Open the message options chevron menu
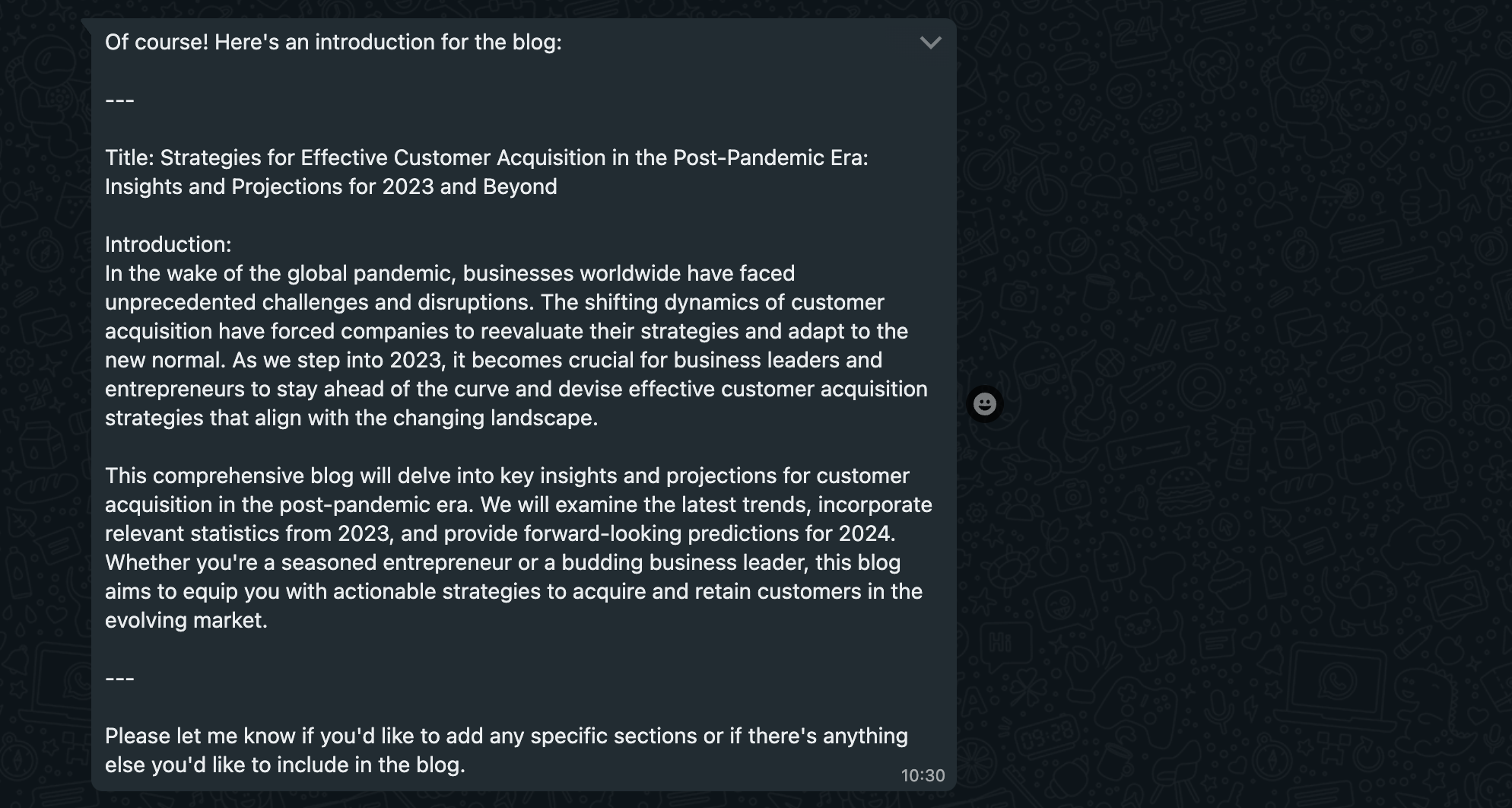The height and width of the screenshot is (808, 1512). (930, 43)
